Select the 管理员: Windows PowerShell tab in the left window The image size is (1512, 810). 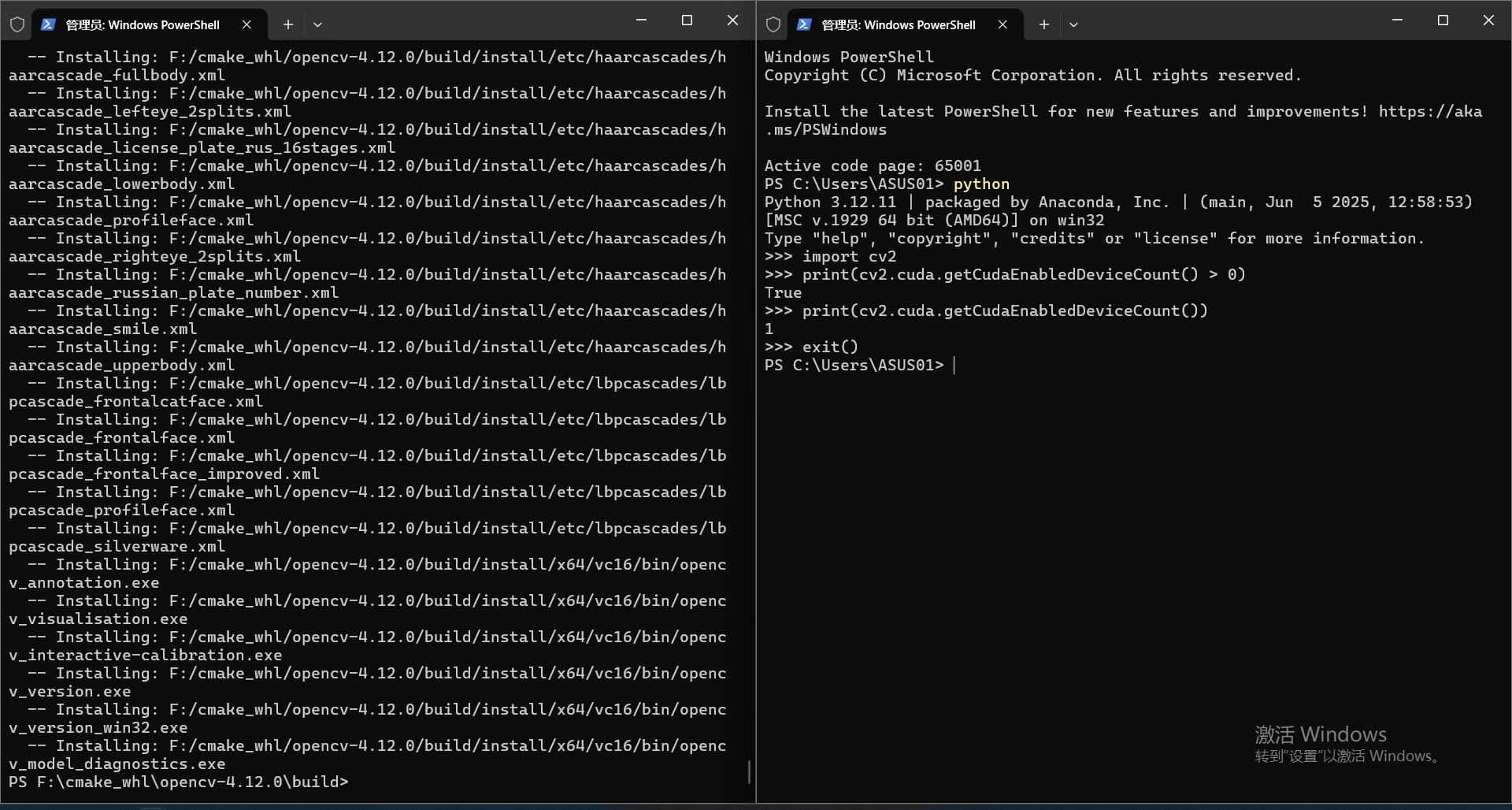click(142, 24)
